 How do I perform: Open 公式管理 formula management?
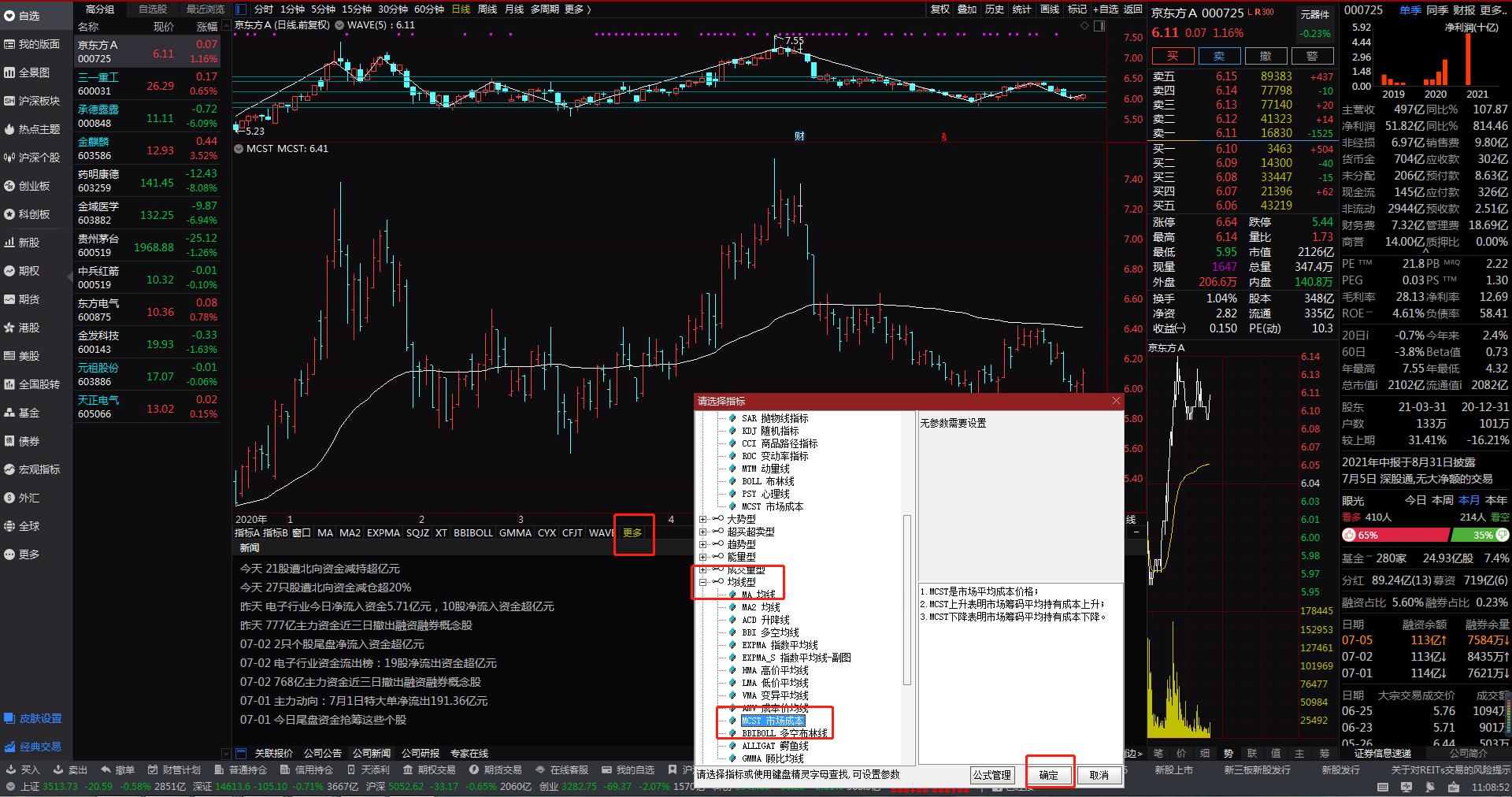pyautogui.click(x=993, y=775)
